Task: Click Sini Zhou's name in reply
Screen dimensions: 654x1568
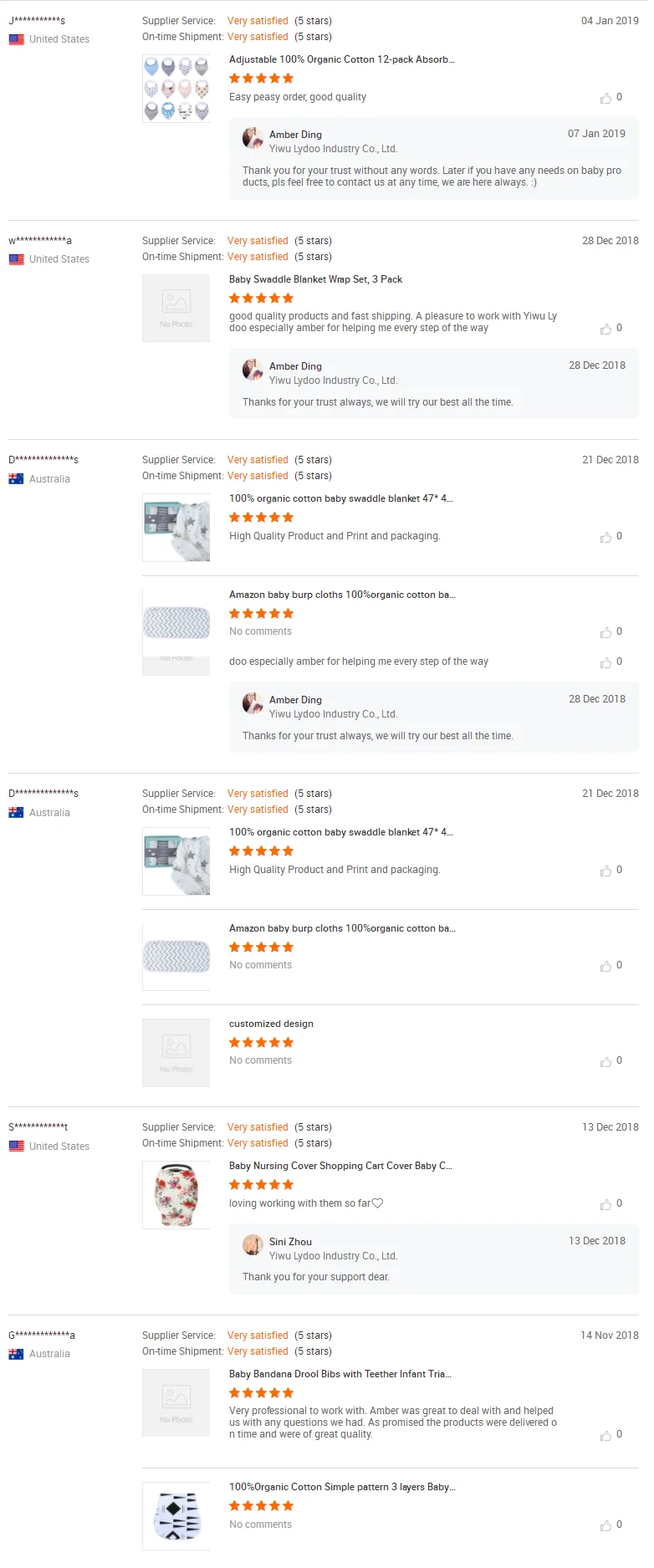Action: (290, 1242)
